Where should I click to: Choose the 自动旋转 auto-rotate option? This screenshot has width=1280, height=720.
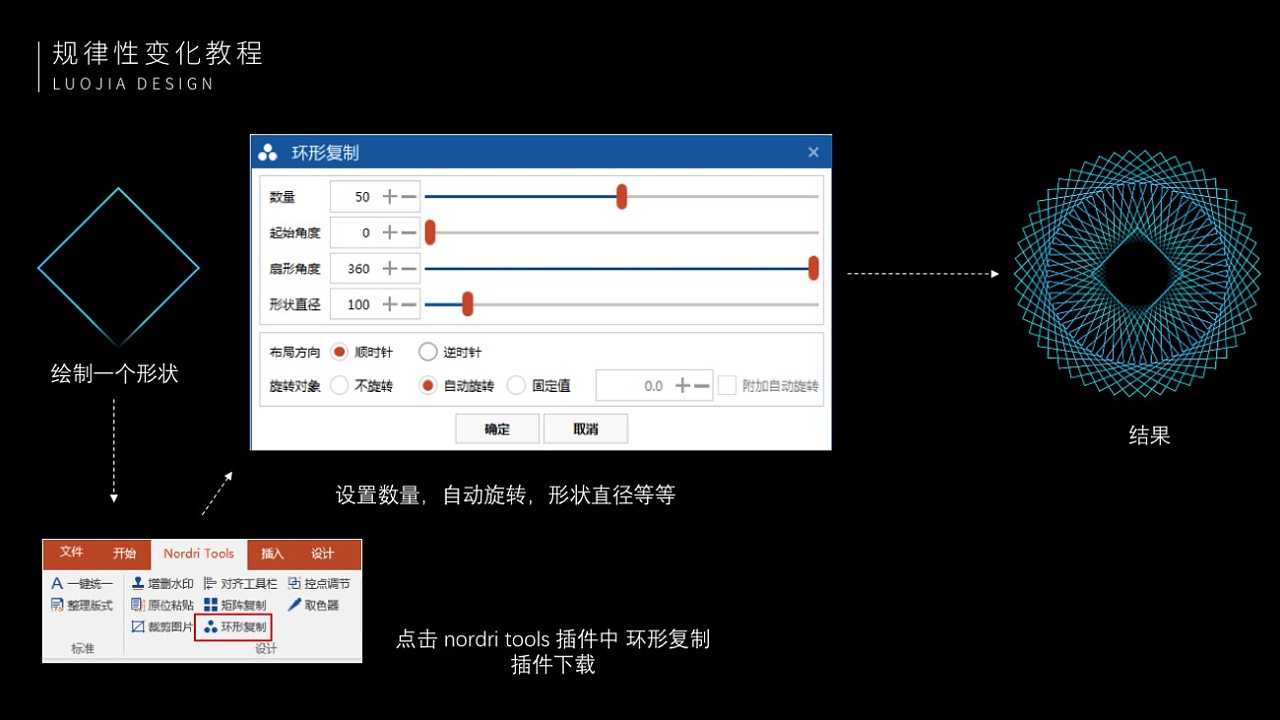(428, 386)
